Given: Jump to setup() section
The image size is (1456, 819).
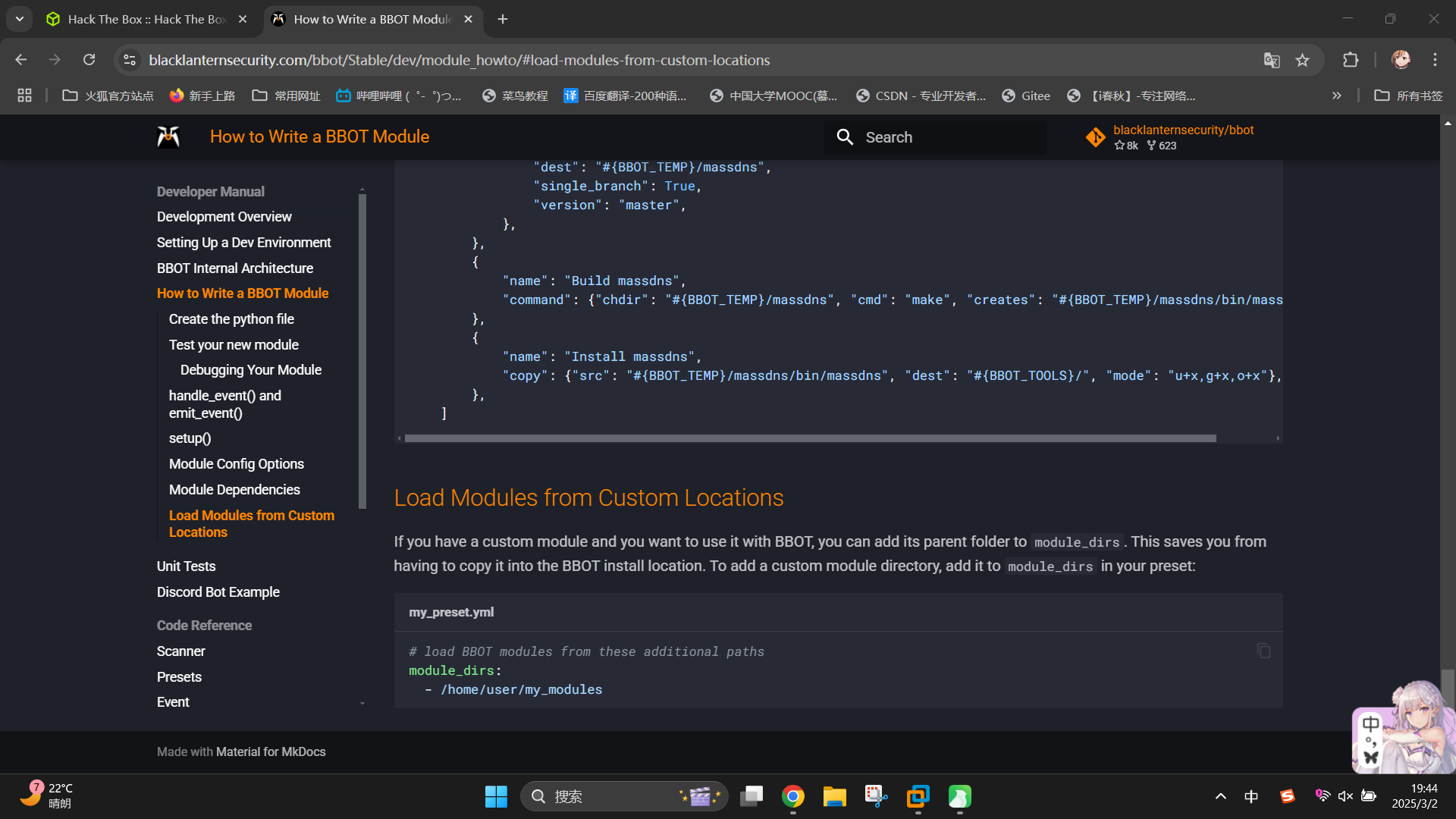Looking at the screenshot, I should (x=190, y=438).
